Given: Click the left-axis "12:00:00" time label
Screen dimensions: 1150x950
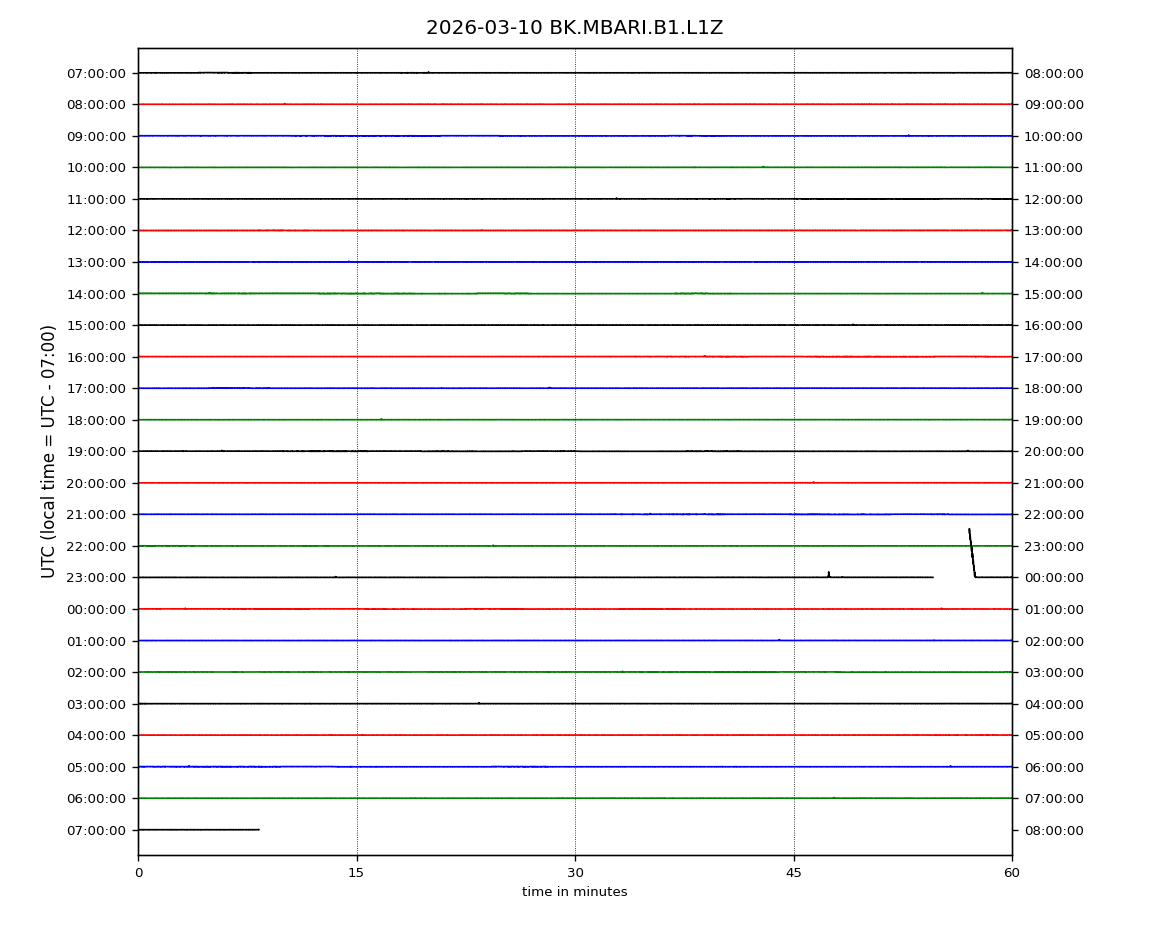Looking at the screenshot, I should pyautogui.click(x=97, y=231).
